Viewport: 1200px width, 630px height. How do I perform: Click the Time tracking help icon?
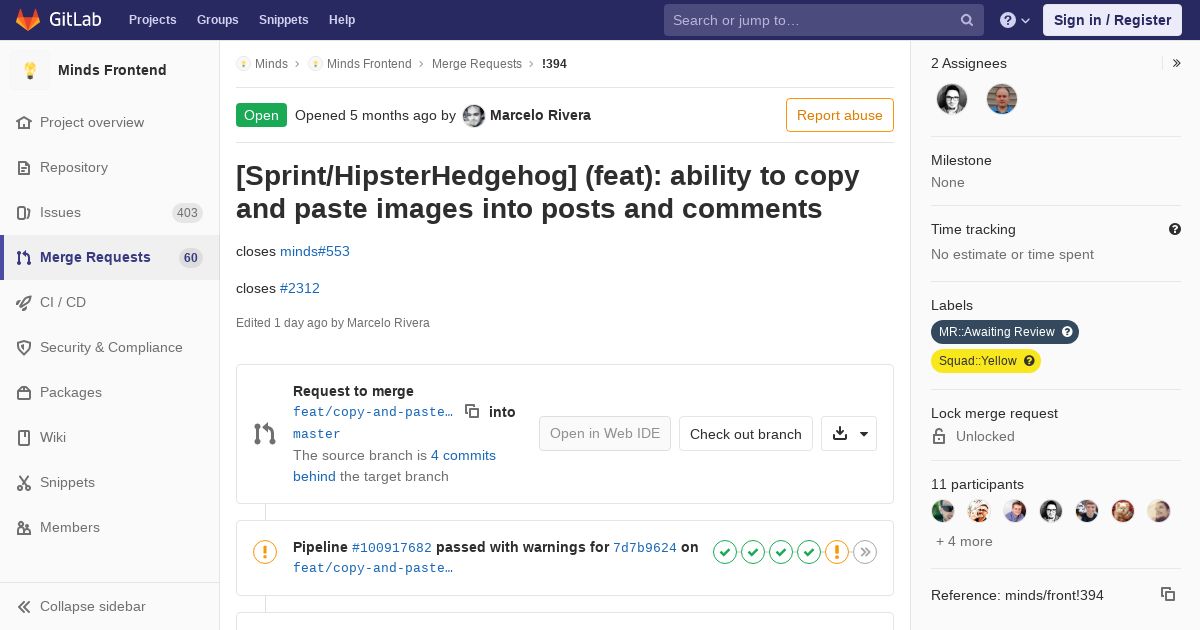click(1175, 229)
